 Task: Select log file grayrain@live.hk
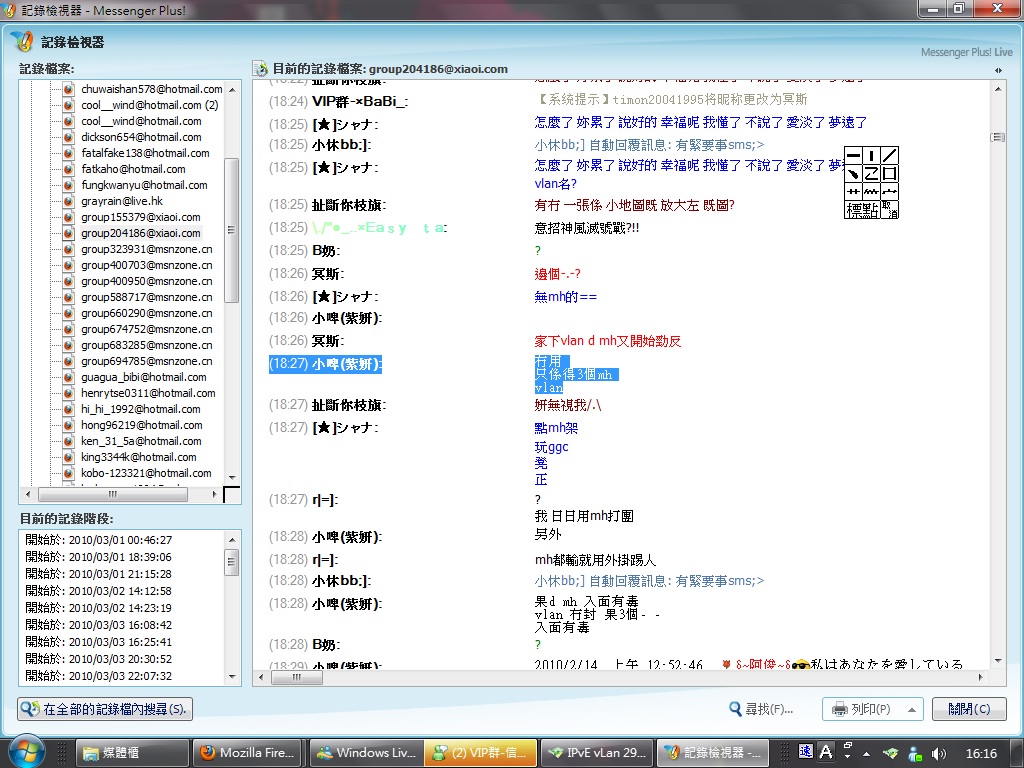pos(115,201)
